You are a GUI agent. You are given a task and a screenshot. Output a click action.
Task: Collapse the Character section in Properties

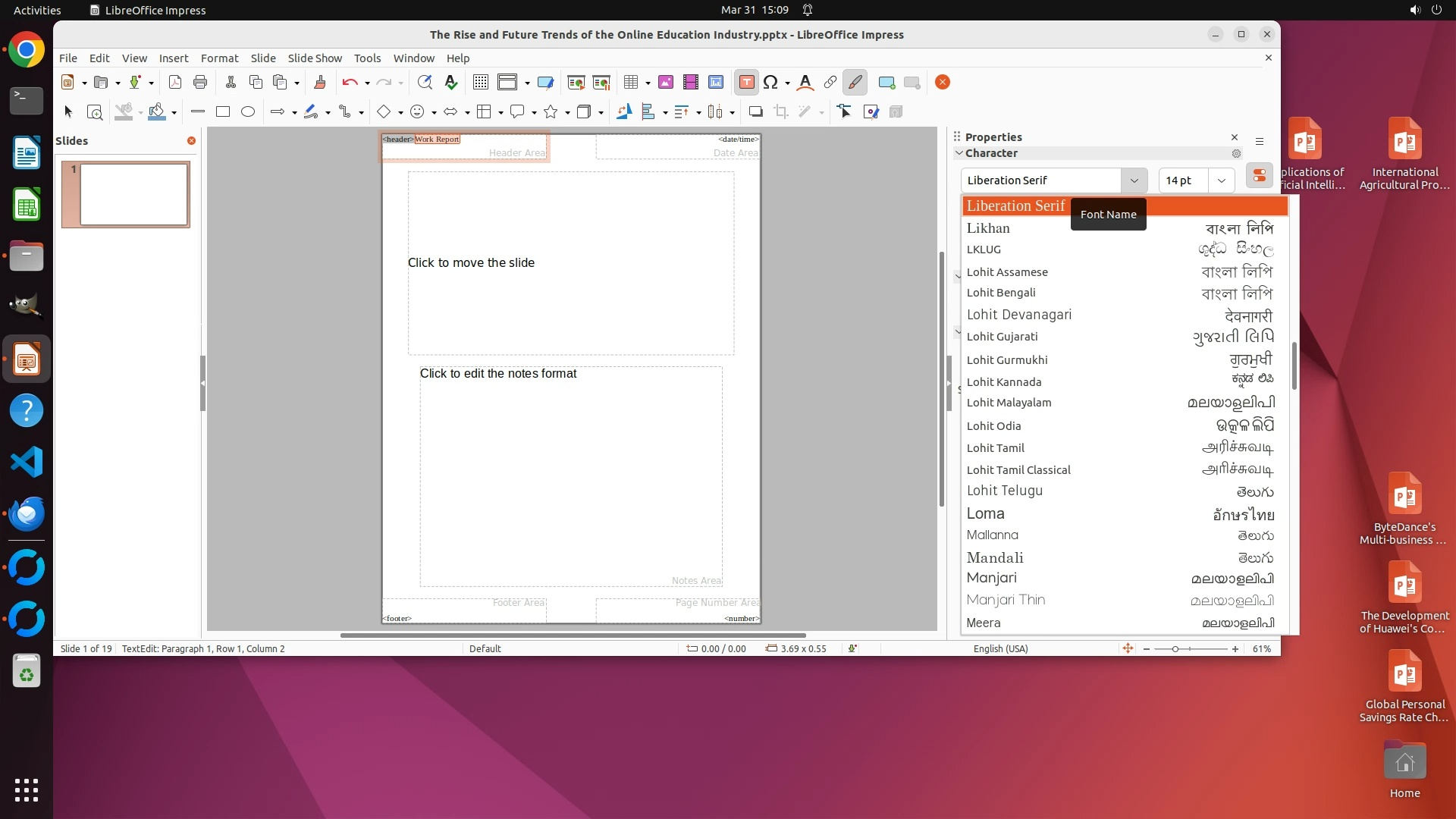[x=959, y=153]
